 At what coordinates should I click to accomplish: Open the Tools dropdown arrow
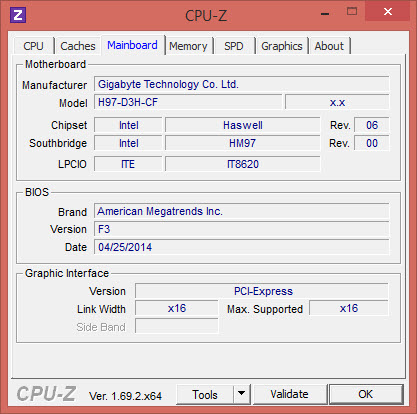pos(242,394)
